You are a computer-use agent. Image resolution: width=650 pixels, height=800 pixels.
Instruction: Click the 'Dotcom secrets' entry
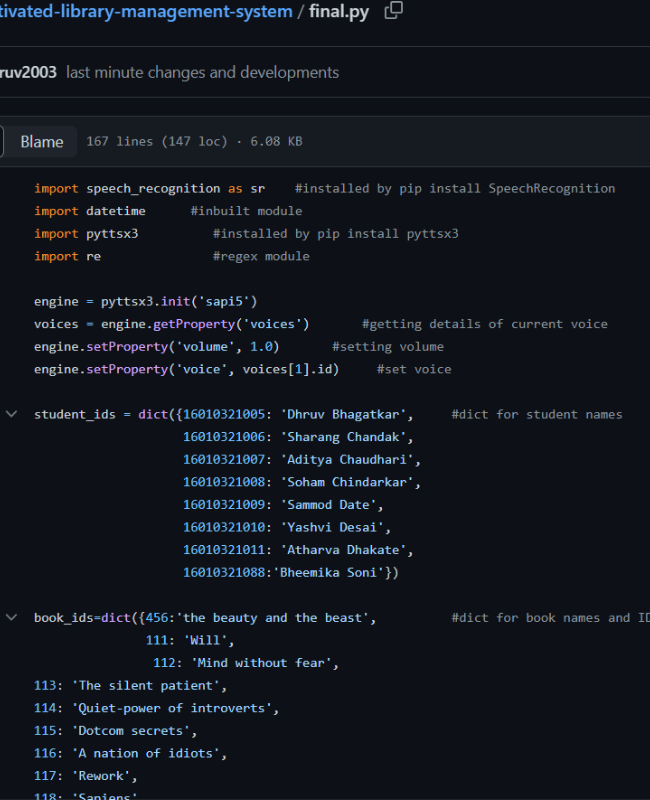(x=115, y=731)
